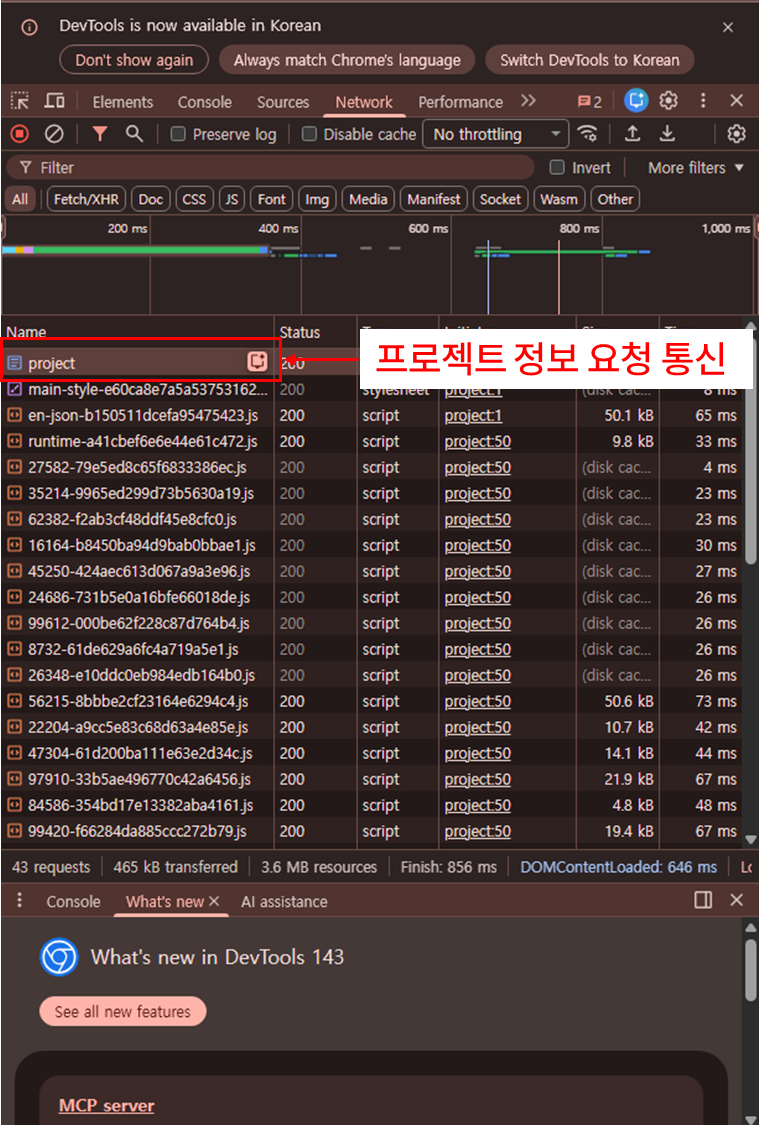This screenshot has height=1125, width=759.
Task: Select the inspect element picker icon
Action: tap(20, 101)
